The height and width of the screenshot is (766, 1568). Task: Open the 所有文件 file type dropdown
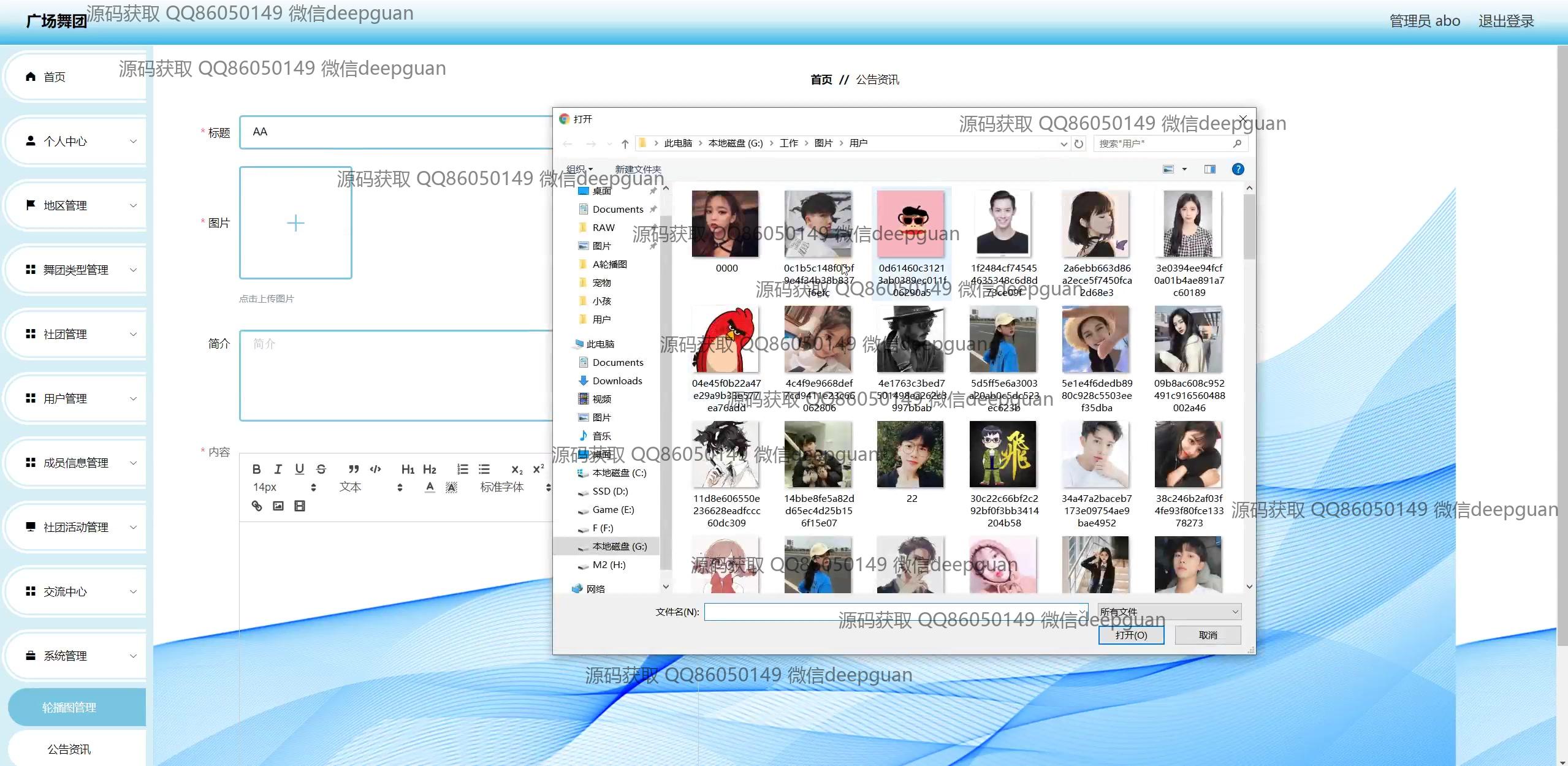pyautogui.click(x=1170, y=612)
